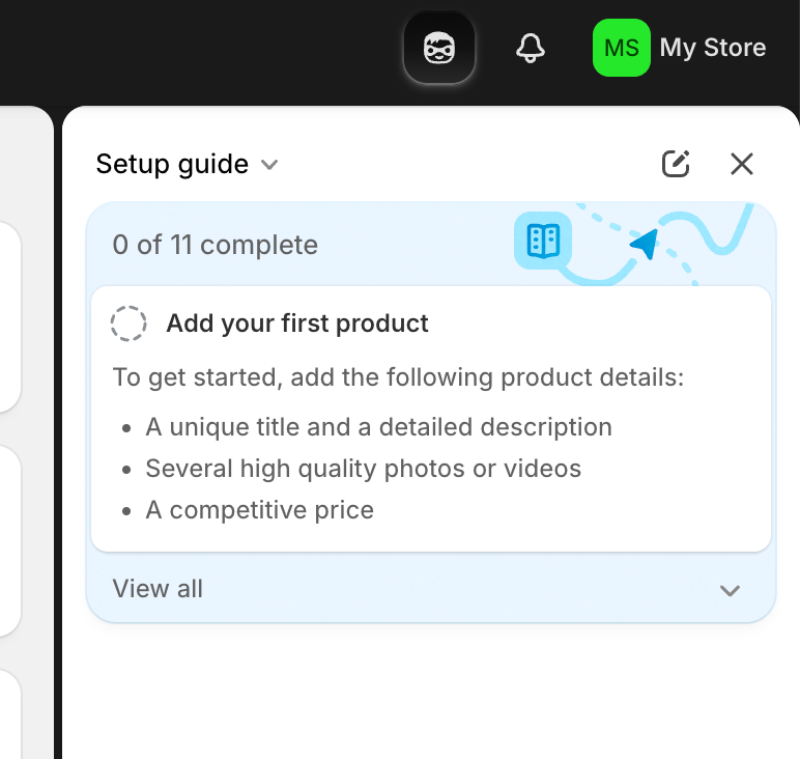Dismiss the Setup guide with the X
Viewport: 800px width, 759px height.
pos(742,163)
